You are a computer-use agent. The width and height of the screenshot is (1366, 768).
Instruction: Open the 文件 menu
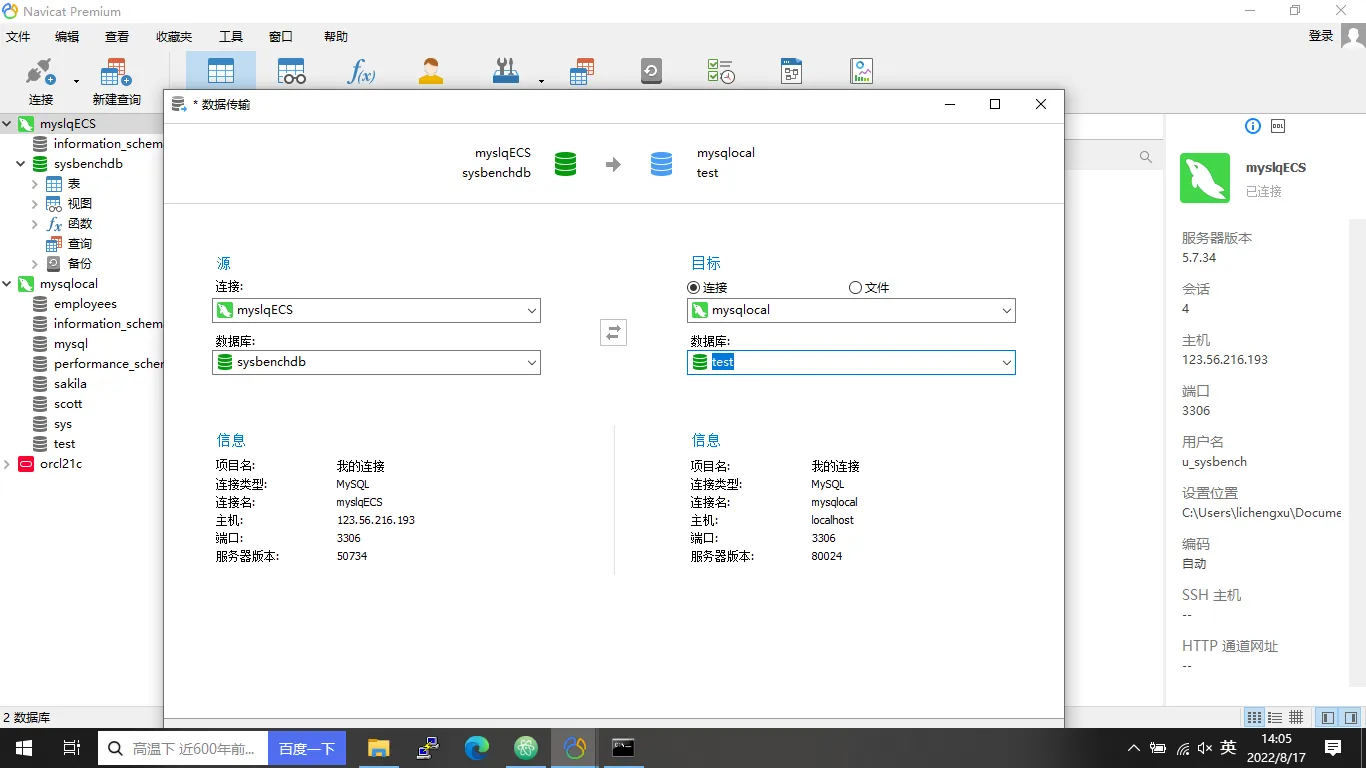[18, 36]
